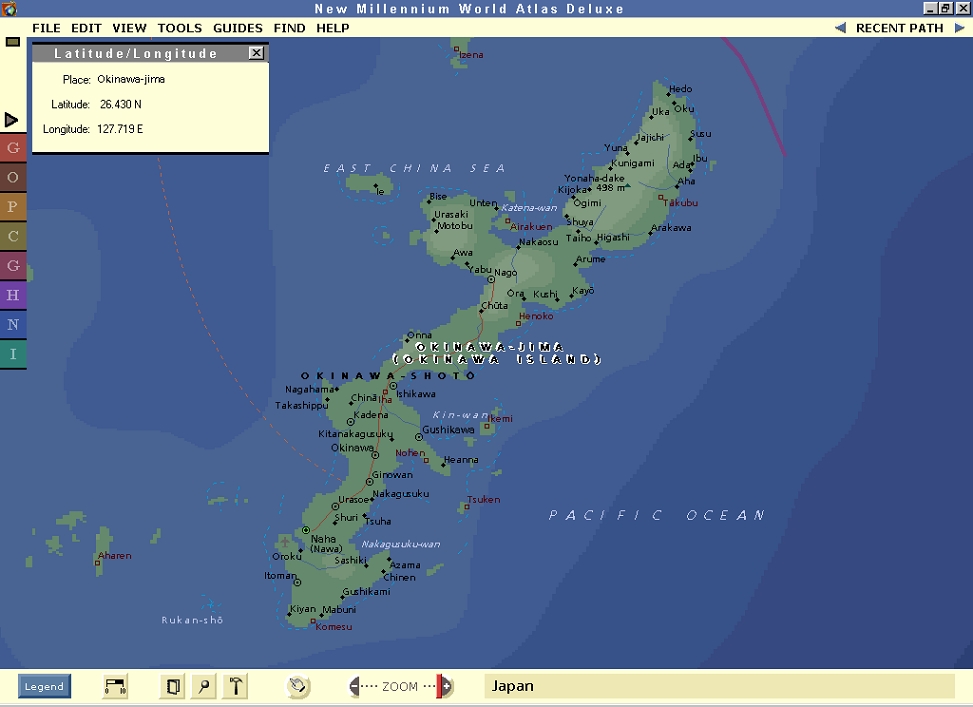The width and height of the screenshot is (973, 707).
Task: Open the GUIDES menu
Action: click(238, 28)
